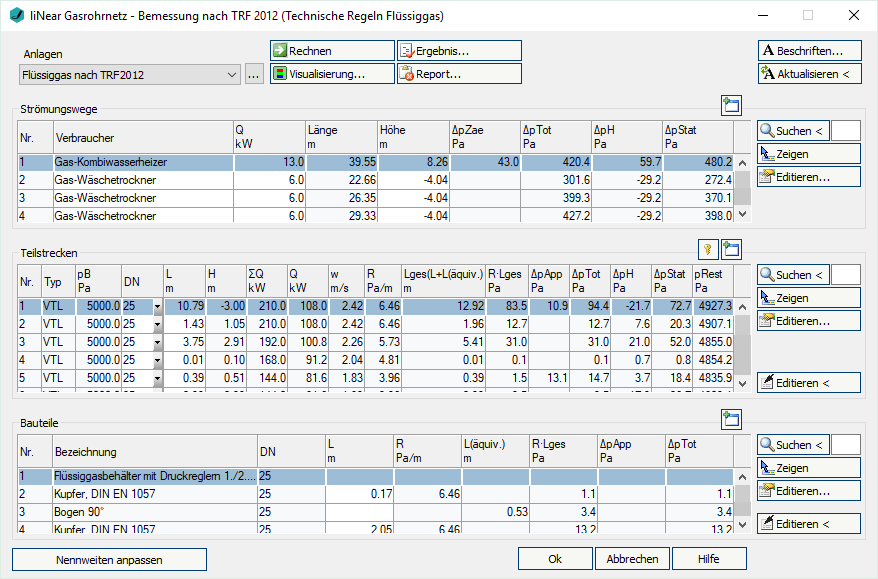This screenshot has width=878, height=579.
Task: Select the Gas-Wäschetrockner row number 2
Action: click(376, 180)
